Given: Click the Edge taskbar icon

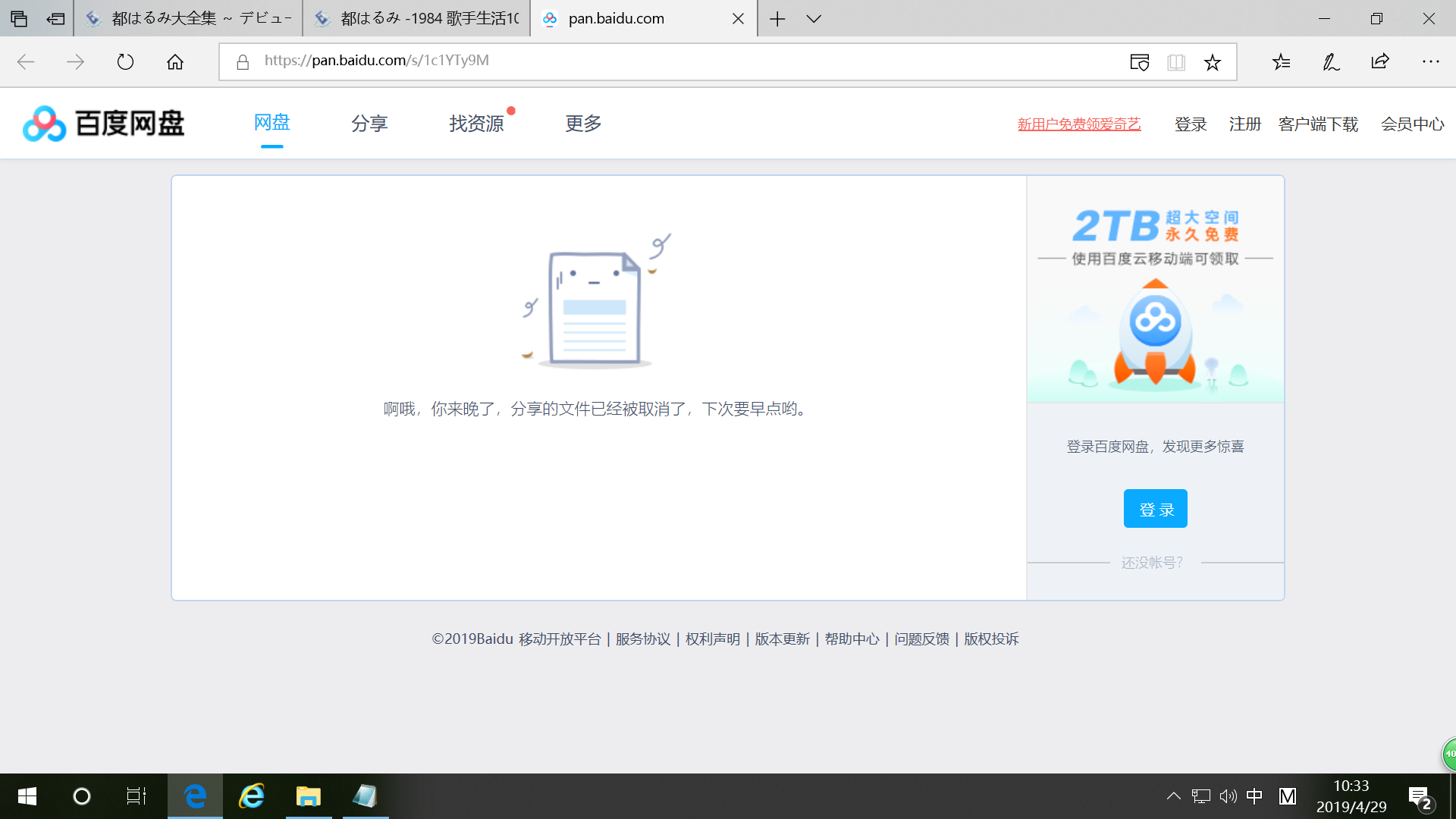Looking at the screenshot, I should click(195, 796).
